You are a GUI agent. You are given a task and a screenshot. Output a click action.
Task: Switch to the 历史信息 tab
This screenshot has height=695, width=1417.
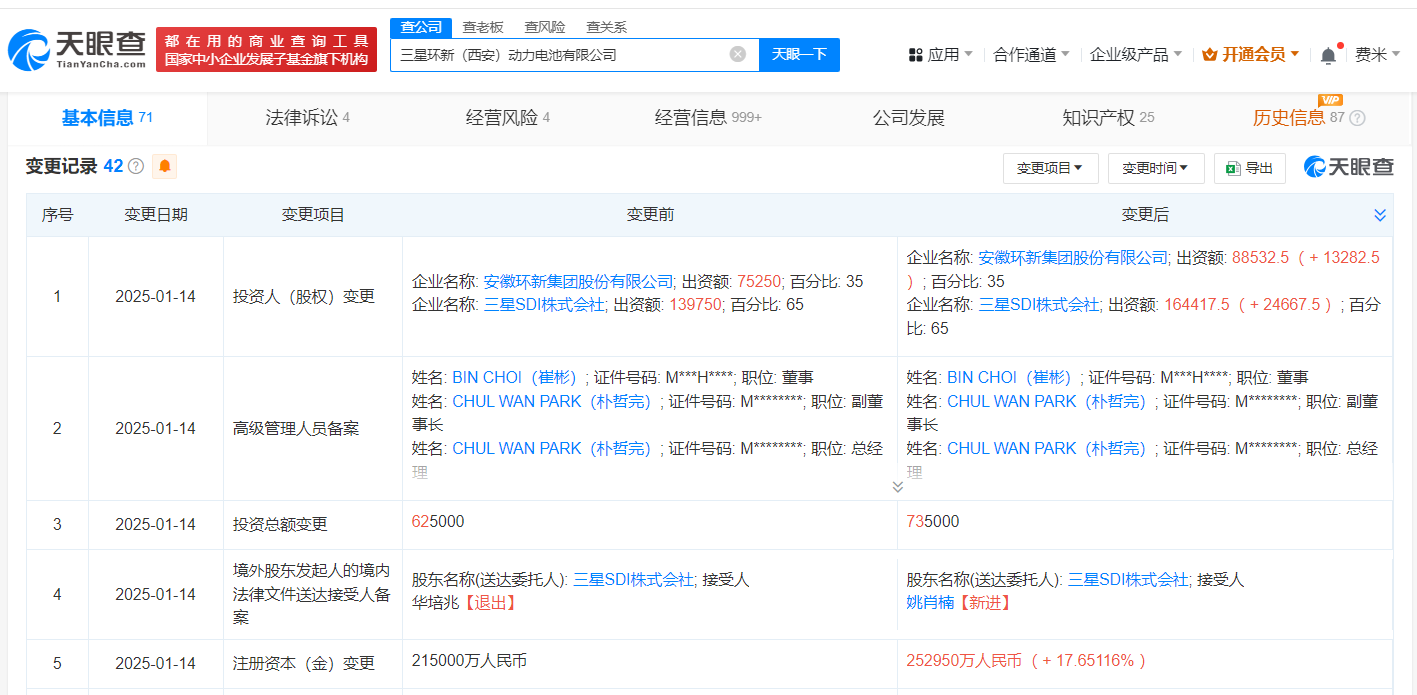point(1300,118)
